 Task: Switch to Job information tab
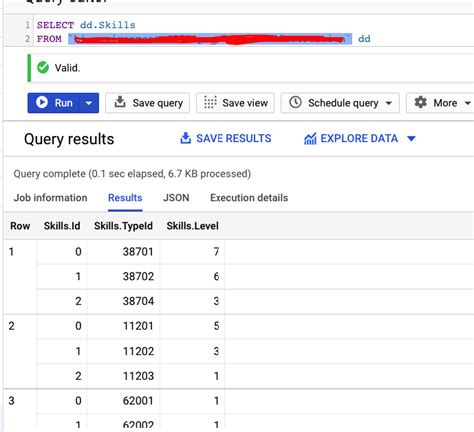pos(50,198)
